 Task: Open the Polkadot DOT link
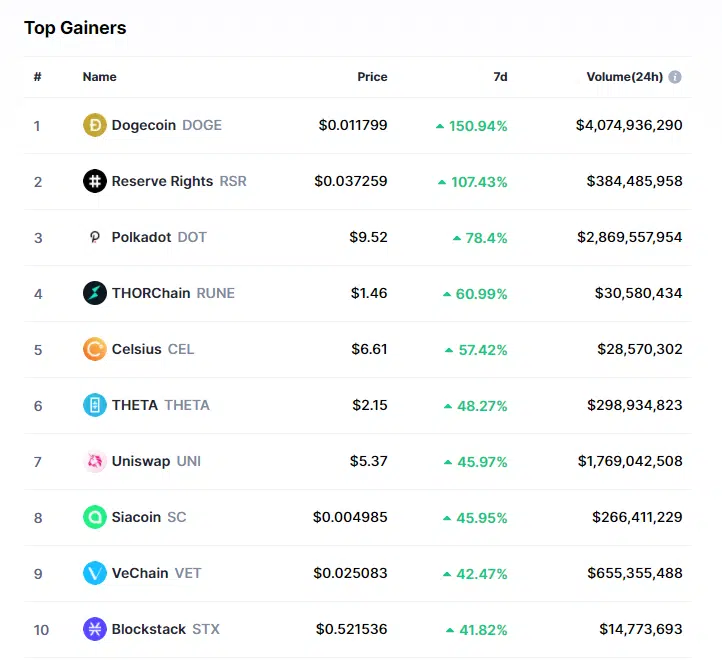point(159,237)
